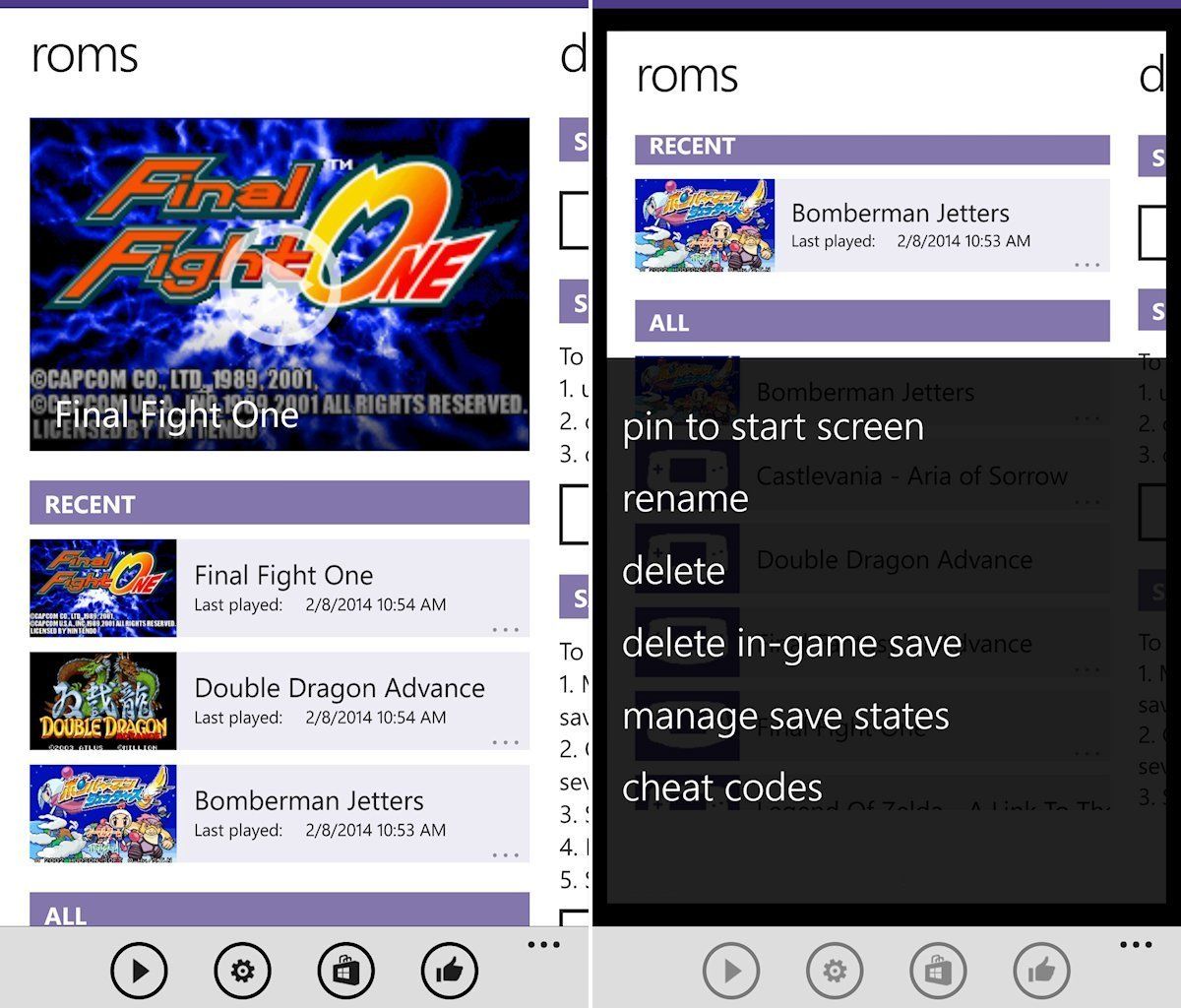Open manage save states
The width and height of the screenshot is (1181, 1008).
tap(785, 716)
